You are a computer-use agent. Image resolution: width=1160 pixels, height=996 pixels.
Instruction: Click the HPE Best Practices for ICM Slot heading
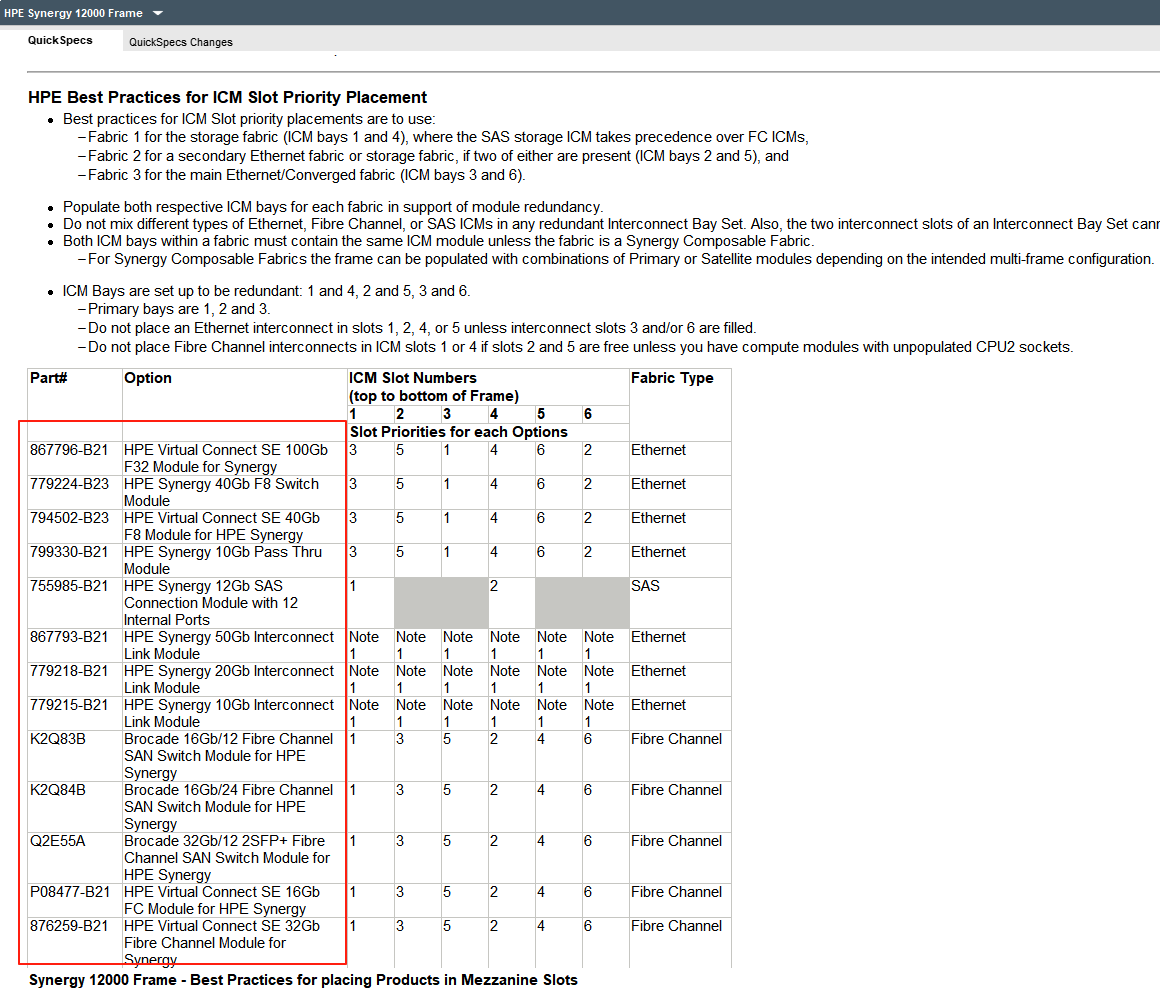(x=228, y=98)
